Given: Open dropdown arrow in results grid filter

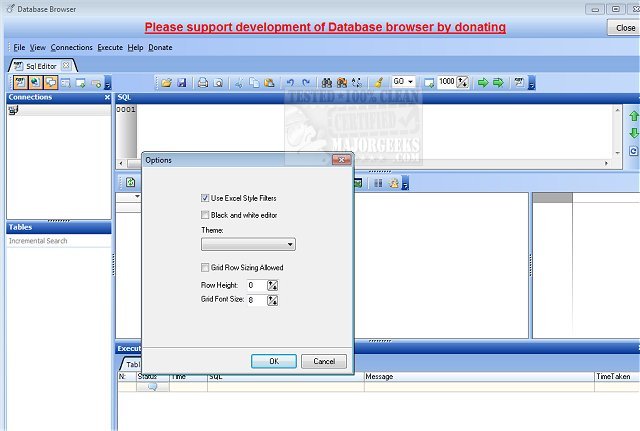Looking at the screenshot, I should click(137, 197).
